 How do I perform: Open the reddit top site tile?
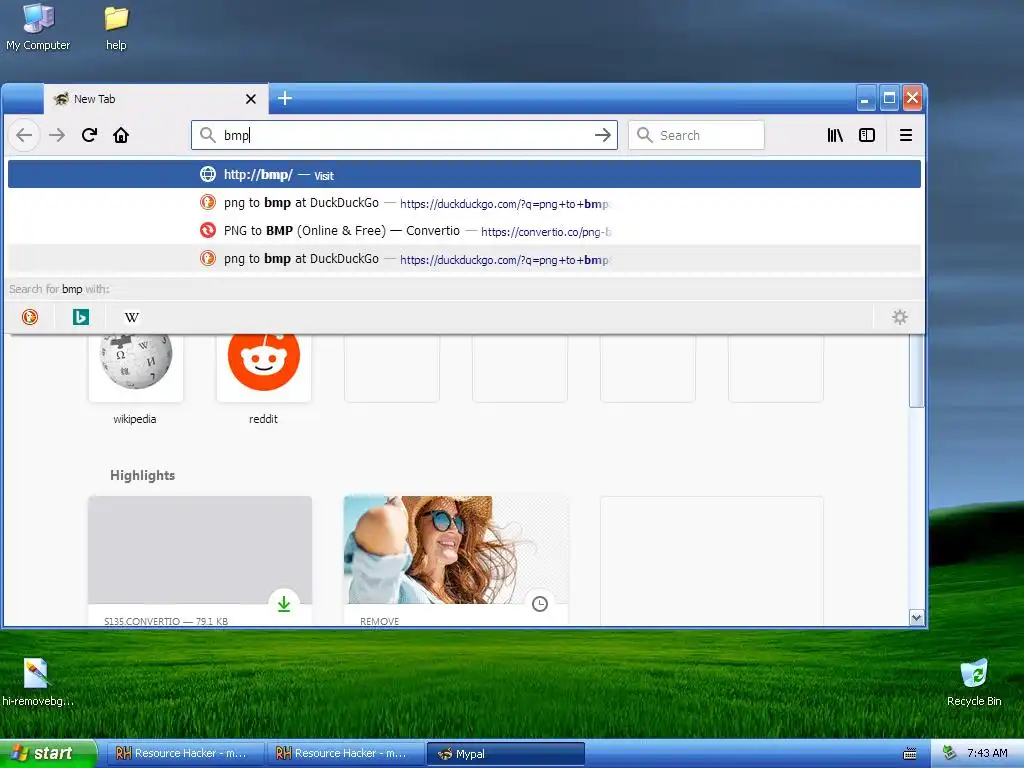tap(264, 368)
